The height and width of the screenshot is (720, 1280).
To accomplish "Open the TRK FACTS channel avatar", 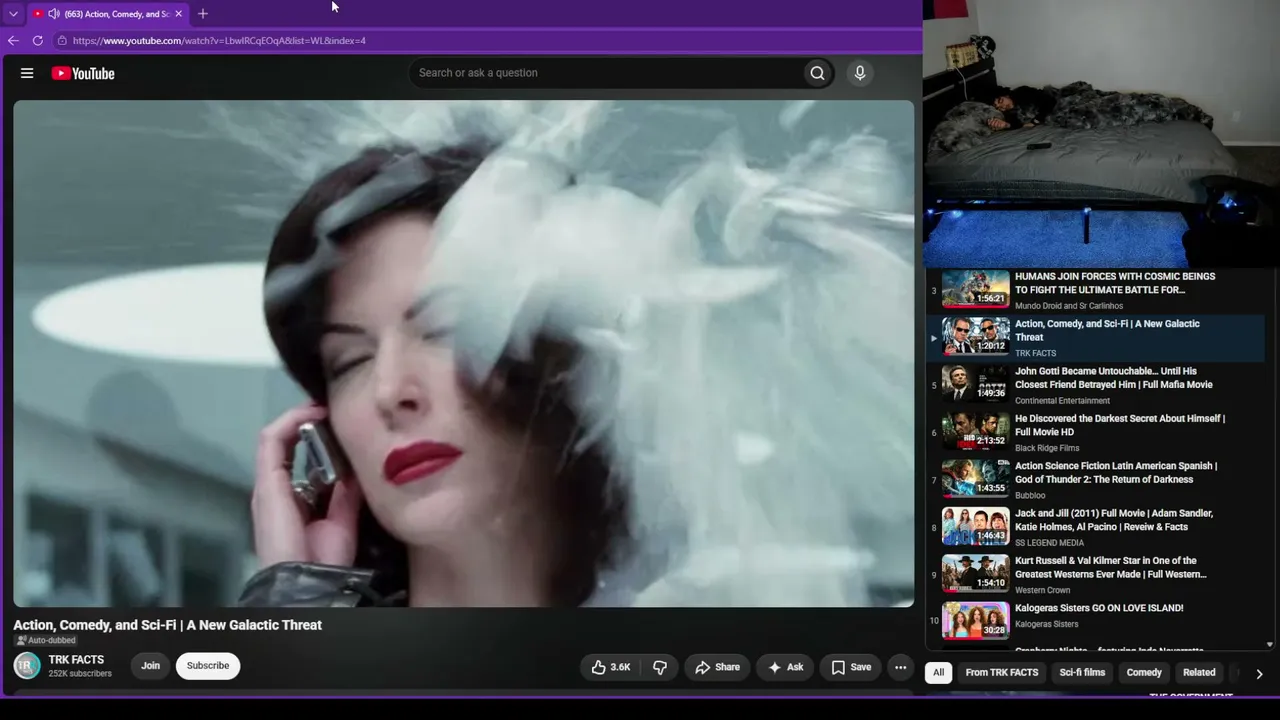I will 27,665.
